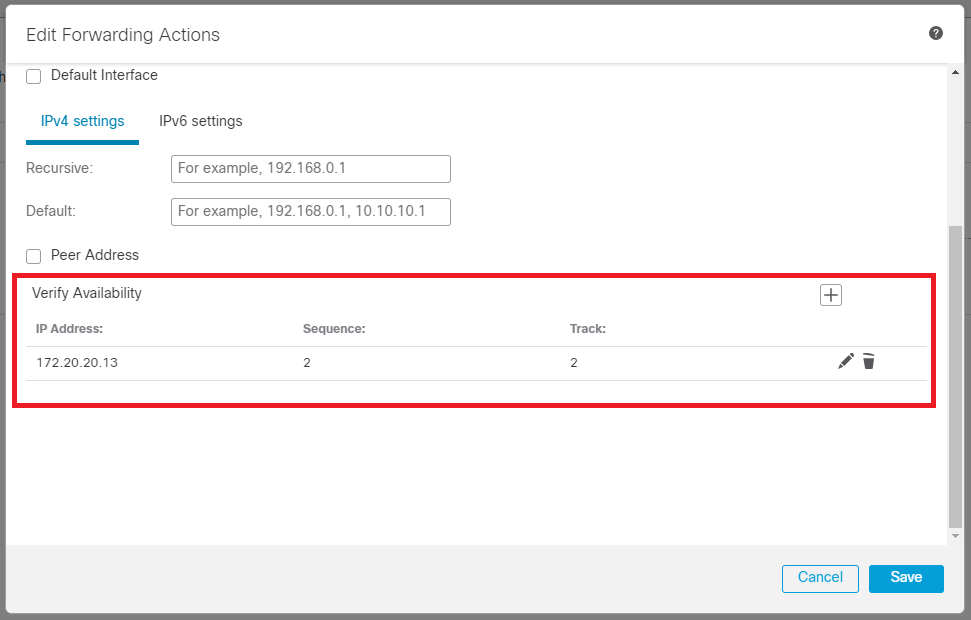Click the Track column header
The width and height of the screenshot is (971, 620).
tap(588, 328)
